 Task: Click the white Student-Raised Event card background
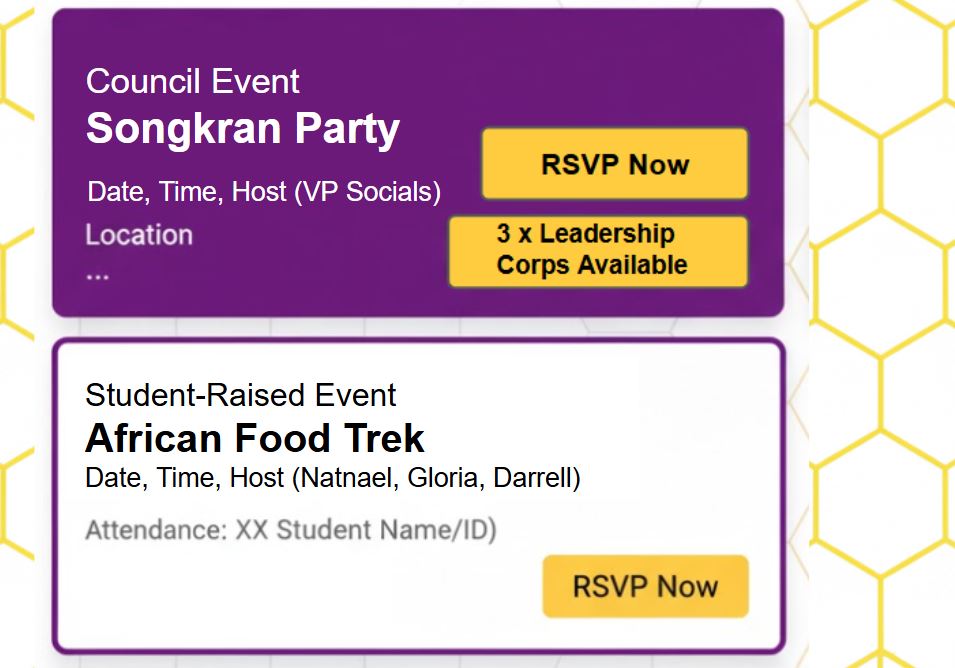click(300, 600)
